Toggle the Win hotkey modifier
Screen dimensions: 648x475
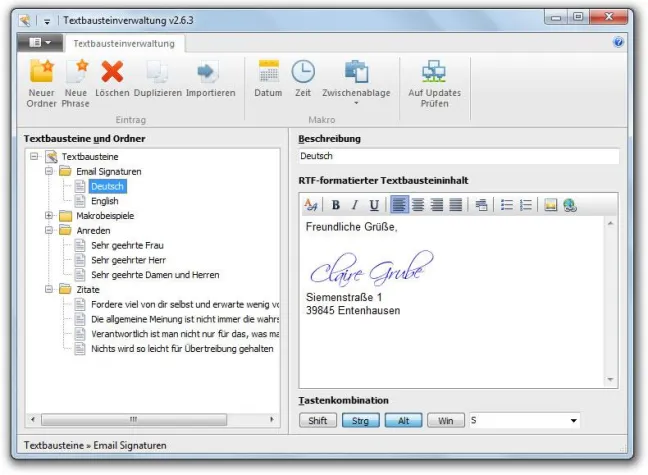click(x=446, y=420)
